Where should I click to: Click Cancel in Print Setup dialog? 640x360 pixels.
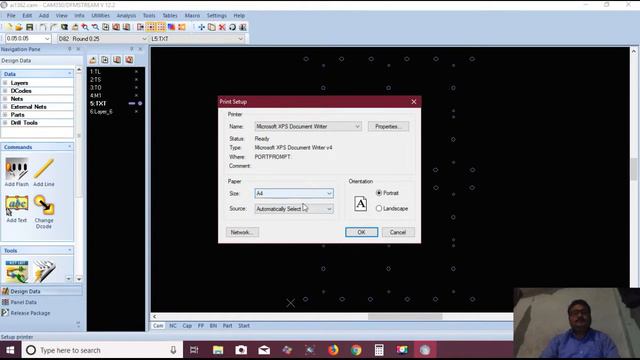(398, 232)
